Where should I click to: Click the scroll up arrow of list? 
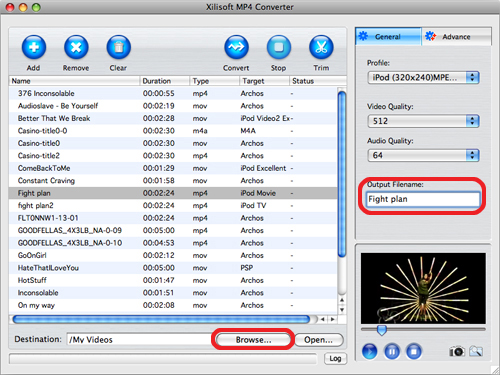tap(342, 300)
